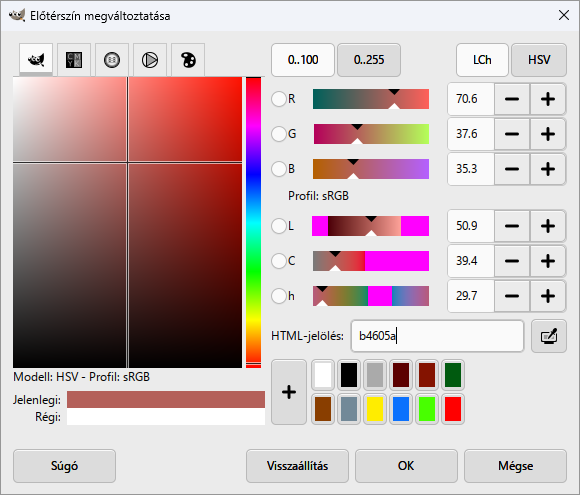Viewport: 580px width, 495px height.
Task: Decrease the R value with minus
Action: pyautogui.click(x=512, y=99)
